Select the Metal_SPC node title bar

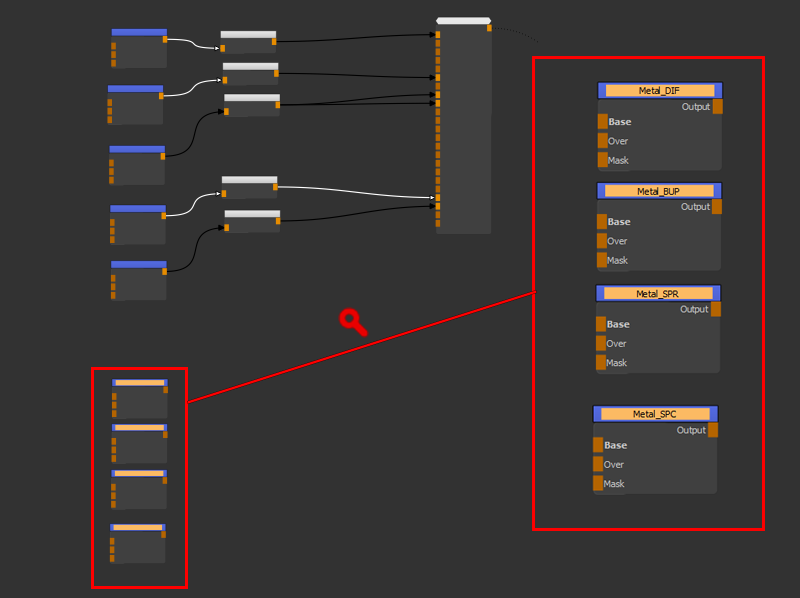(x=655, y=413)
